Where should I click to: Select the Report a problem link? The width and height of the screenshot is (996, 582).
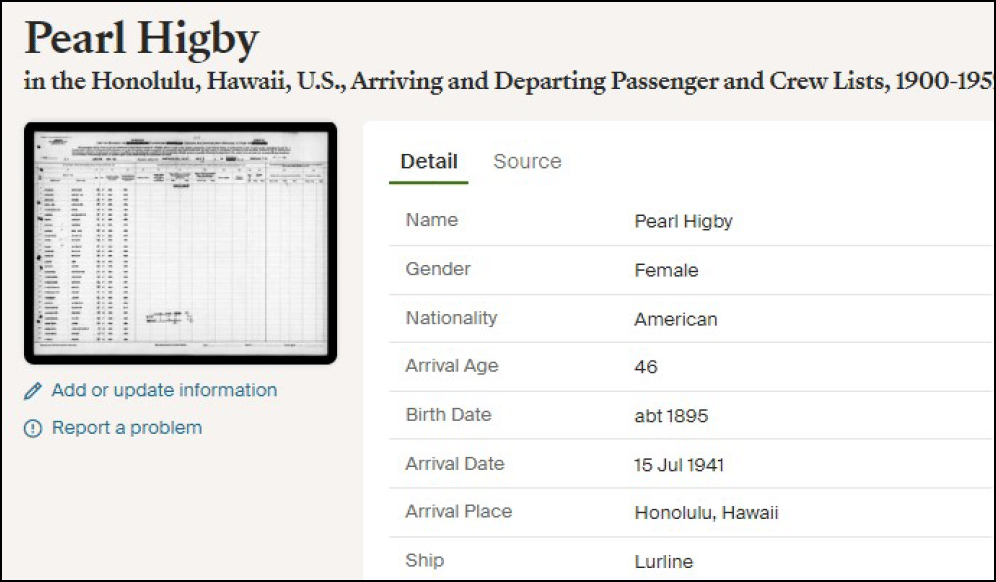pyautogui.click(x=127, y=428)
